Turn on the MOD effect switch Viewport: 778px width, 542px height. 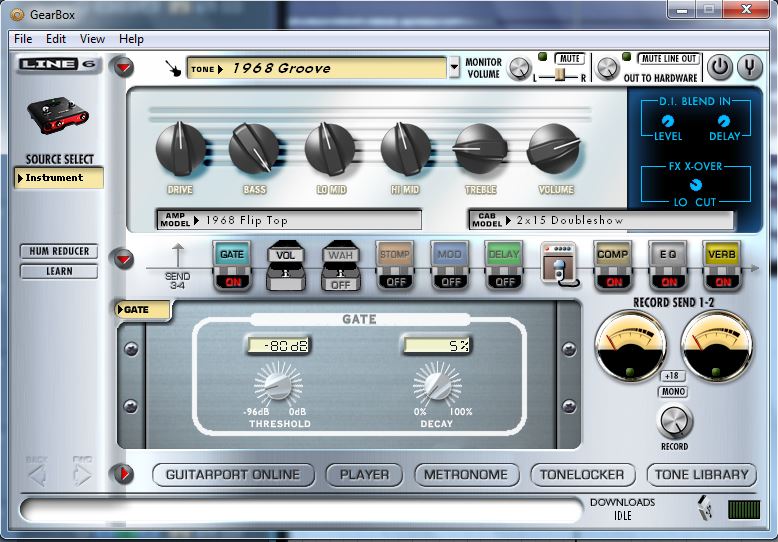pos(451,282)
